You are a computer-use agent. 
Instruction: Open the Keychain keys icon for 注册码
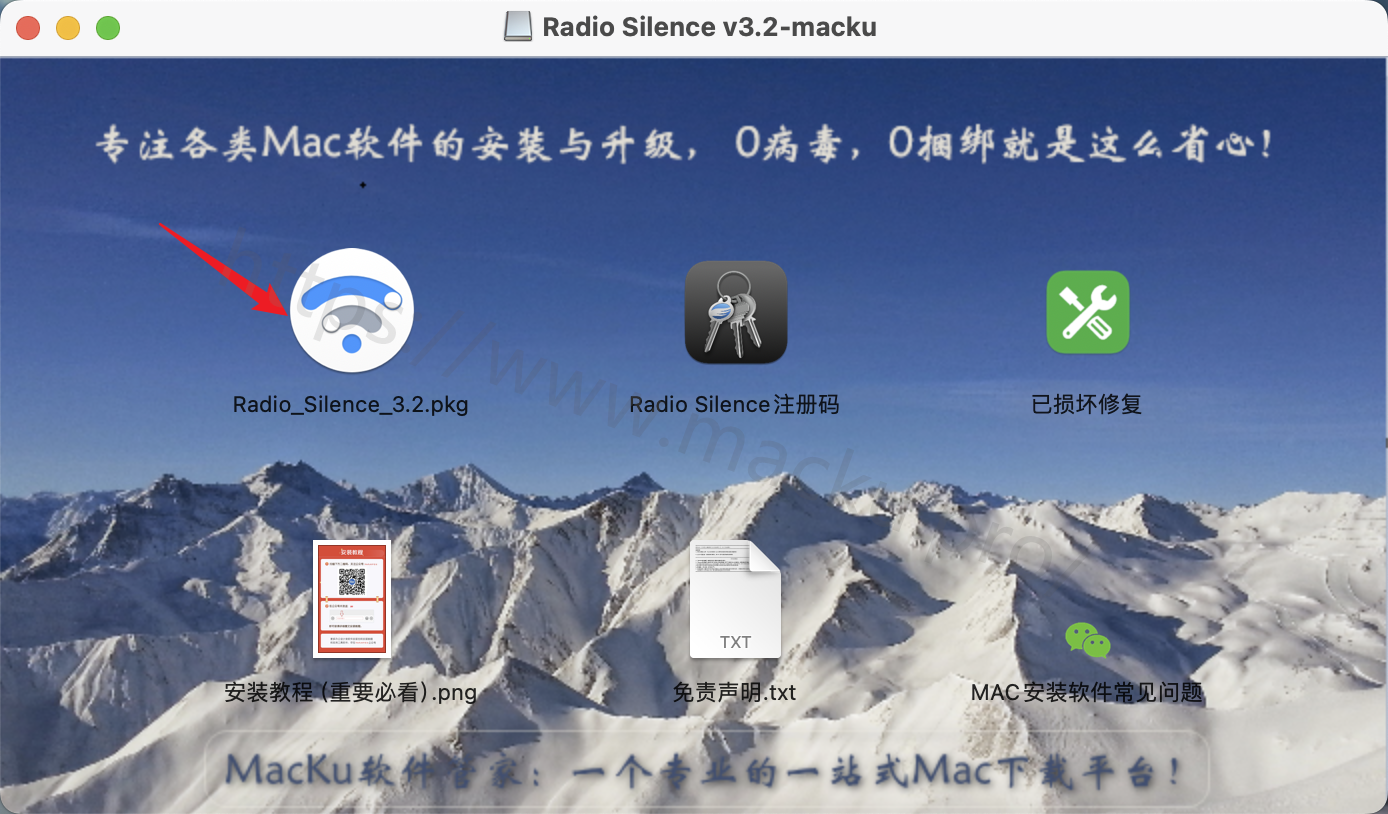click(x=736, y=312)
